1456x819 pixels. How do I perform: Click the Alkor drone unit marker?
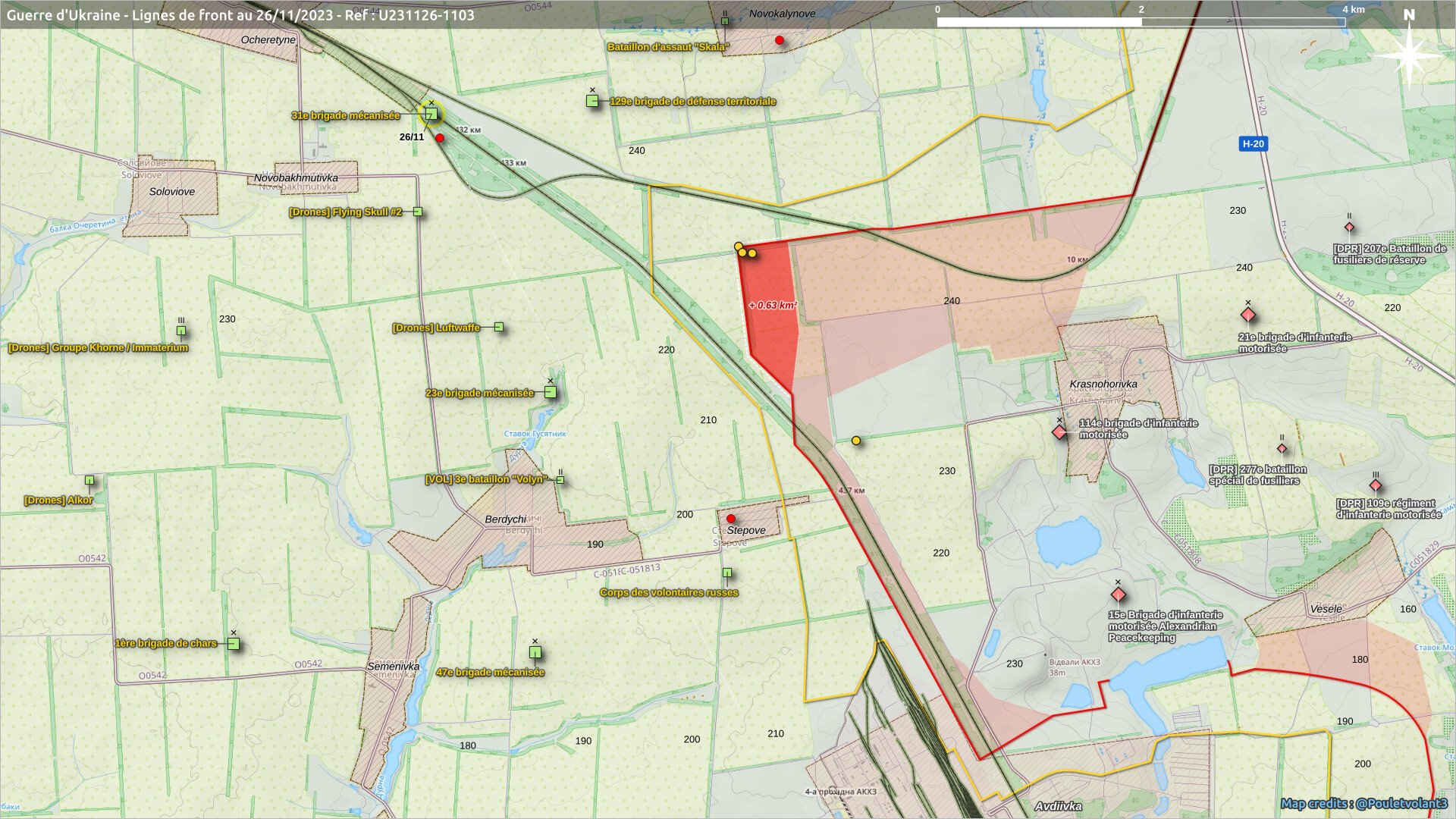pos(89,480)
